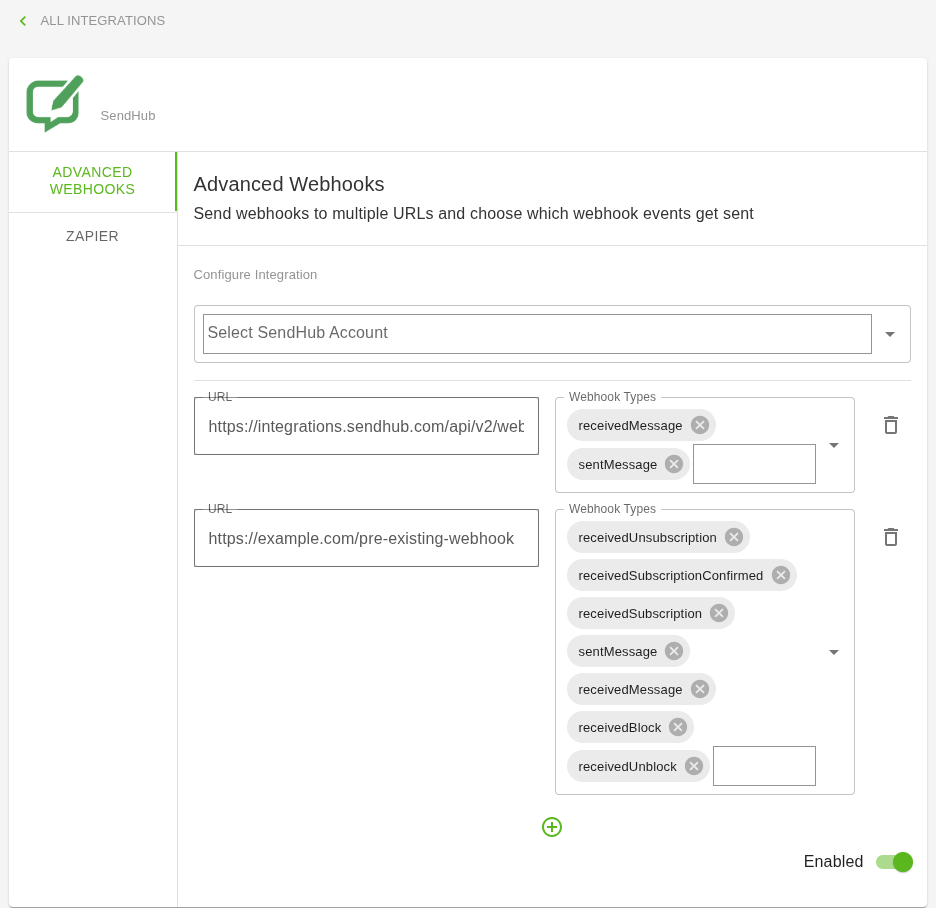Remove receivedMessage chip from first webhook

700,425
